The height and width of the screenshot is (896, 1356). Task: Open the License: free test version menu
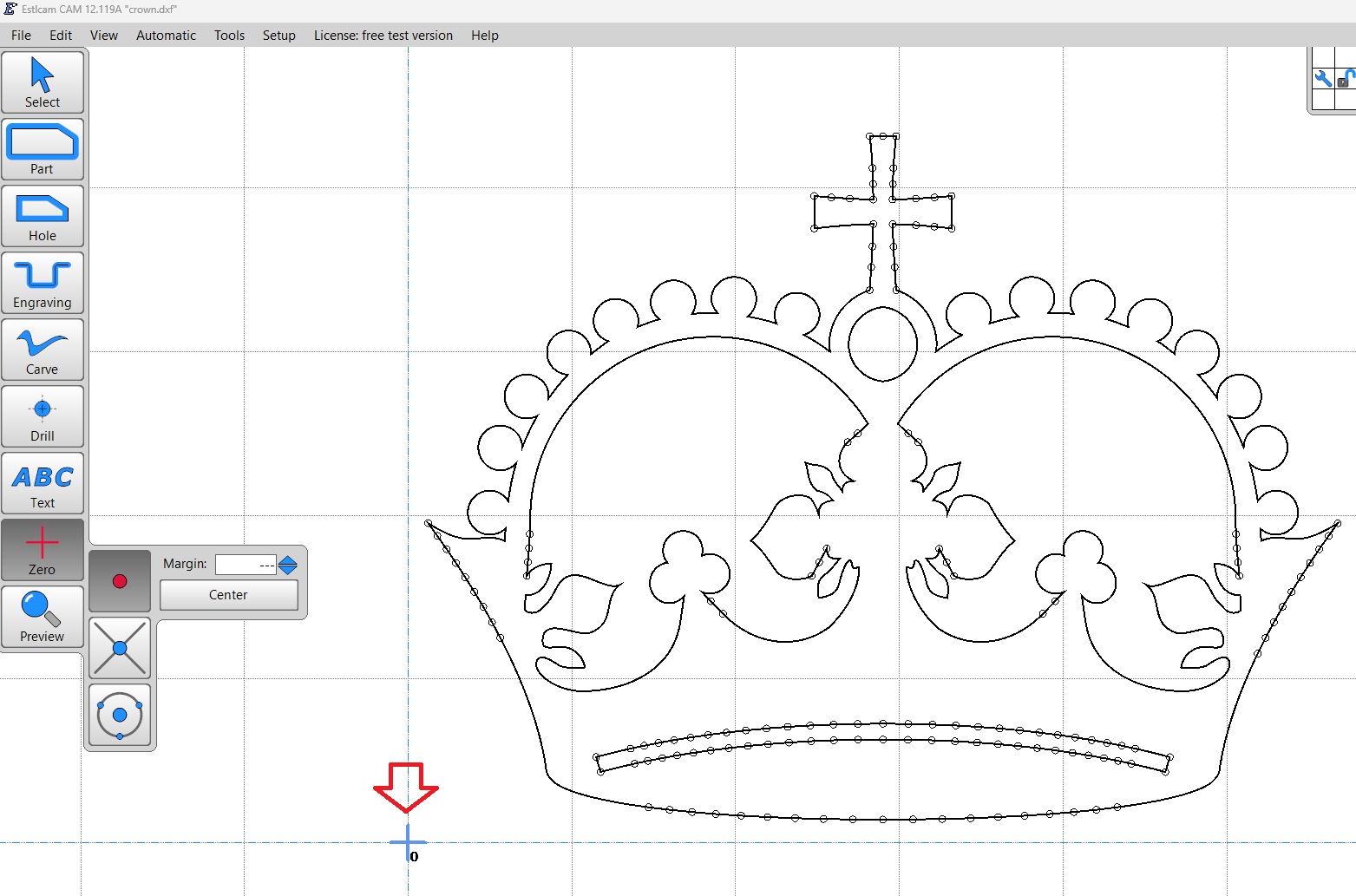(383, 36)
